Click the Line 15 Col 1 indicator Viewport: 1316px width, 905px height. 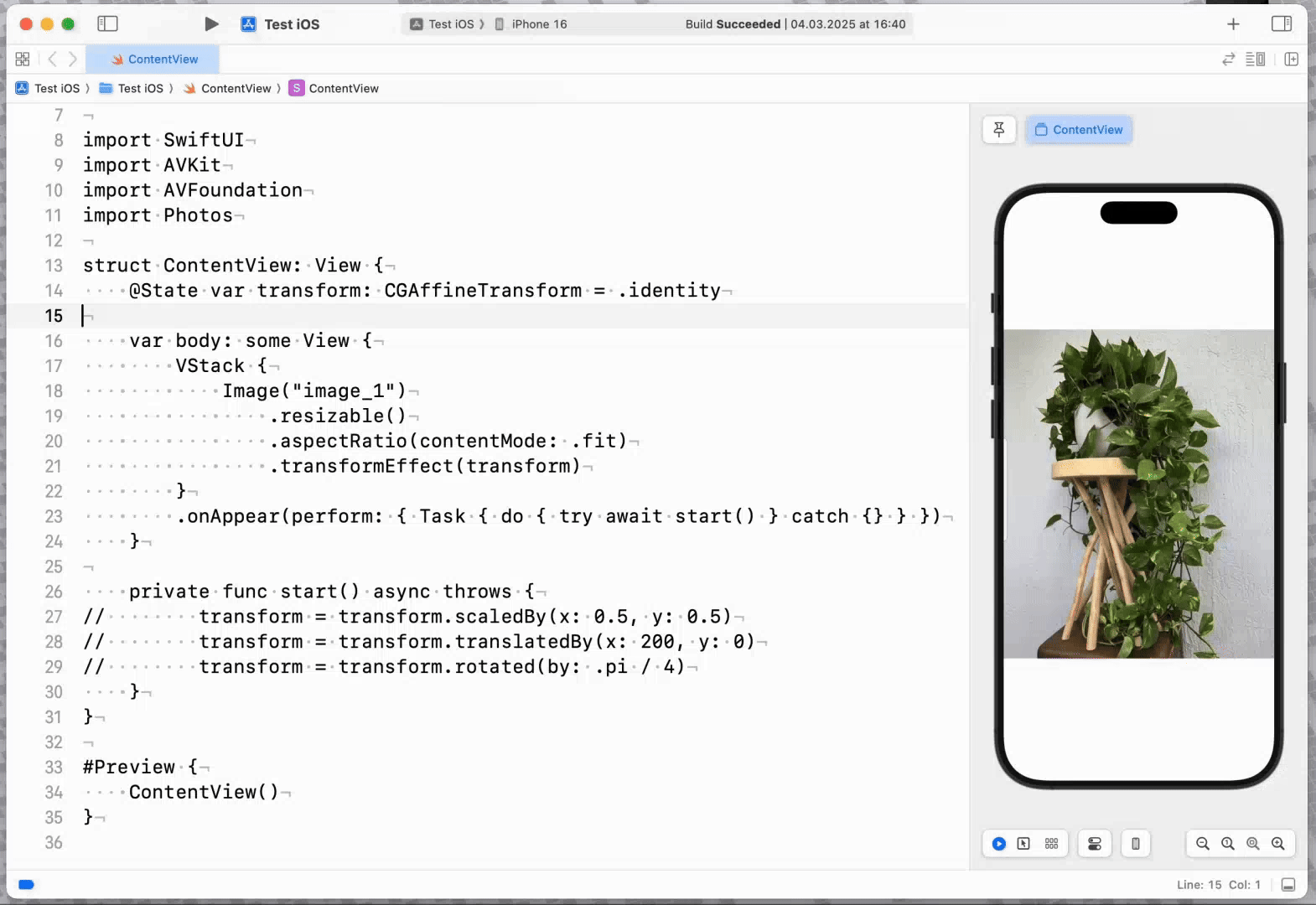pos(1218,885)
